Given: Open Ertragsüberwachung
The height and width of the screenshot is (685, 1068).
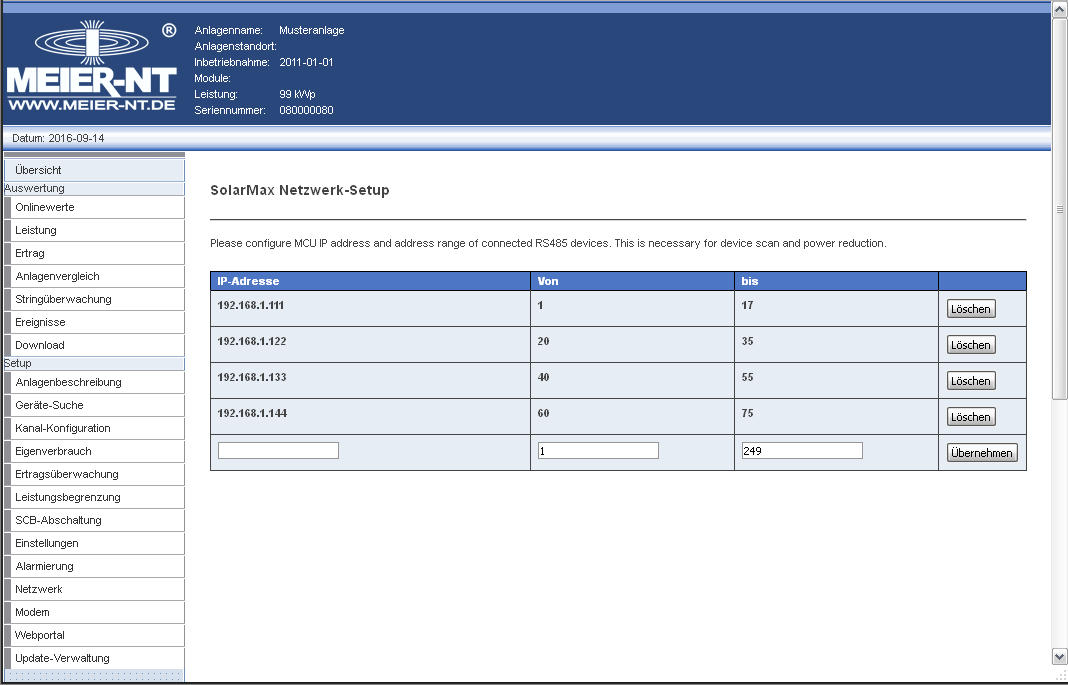Looking at the screenshot, I should (x=94, y=475).
